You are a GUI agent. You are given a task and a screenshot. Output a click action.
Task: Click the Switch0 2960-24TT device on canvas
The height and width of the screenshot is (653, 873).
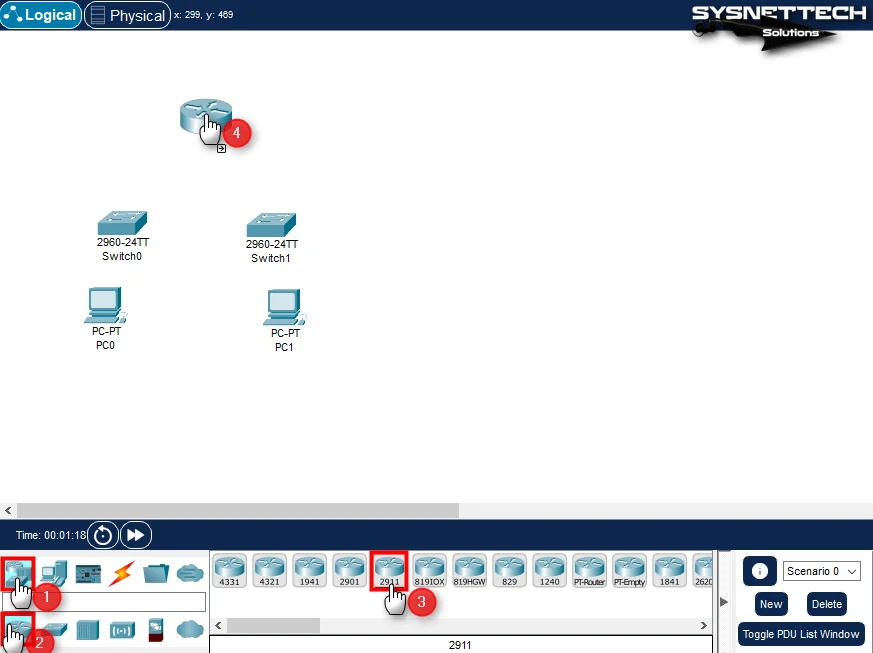coord(122,222)
